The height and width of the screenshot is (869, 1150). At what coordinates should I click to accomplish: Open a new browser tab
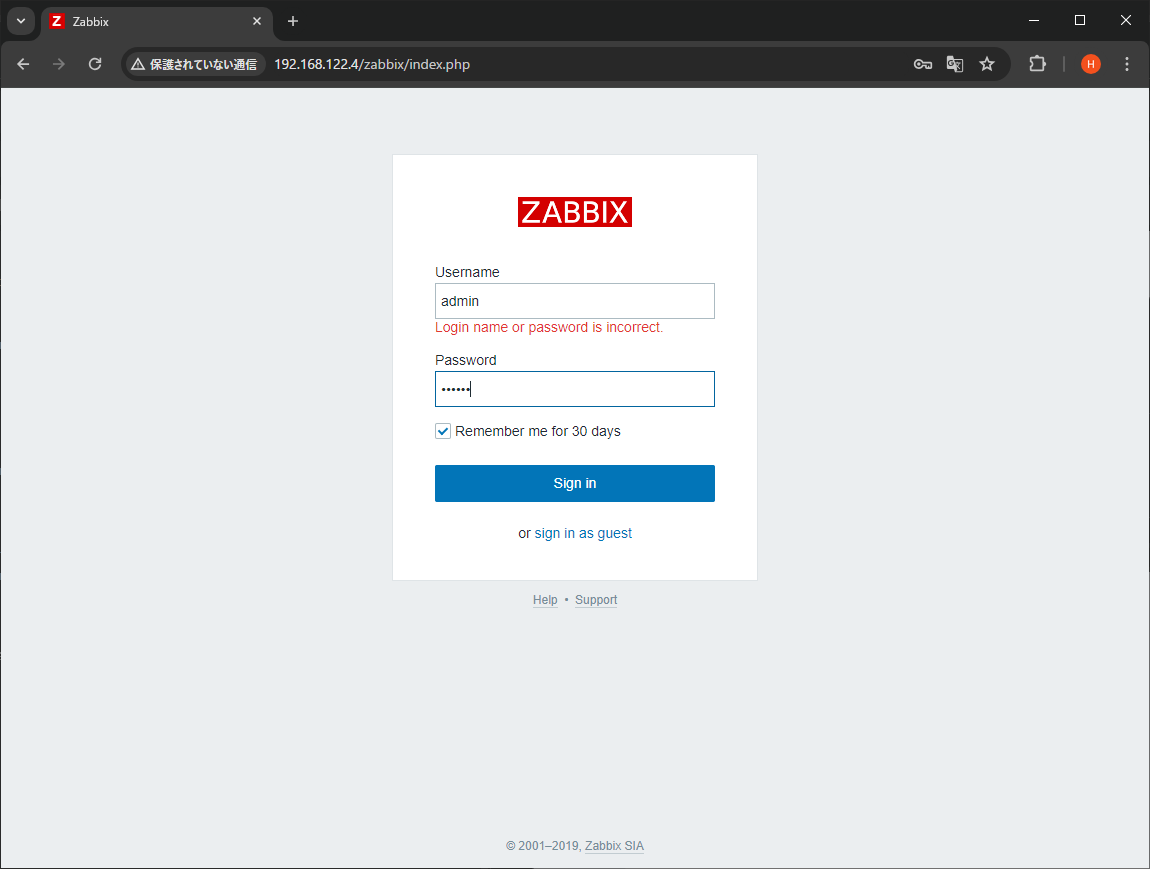pos(293,21)
